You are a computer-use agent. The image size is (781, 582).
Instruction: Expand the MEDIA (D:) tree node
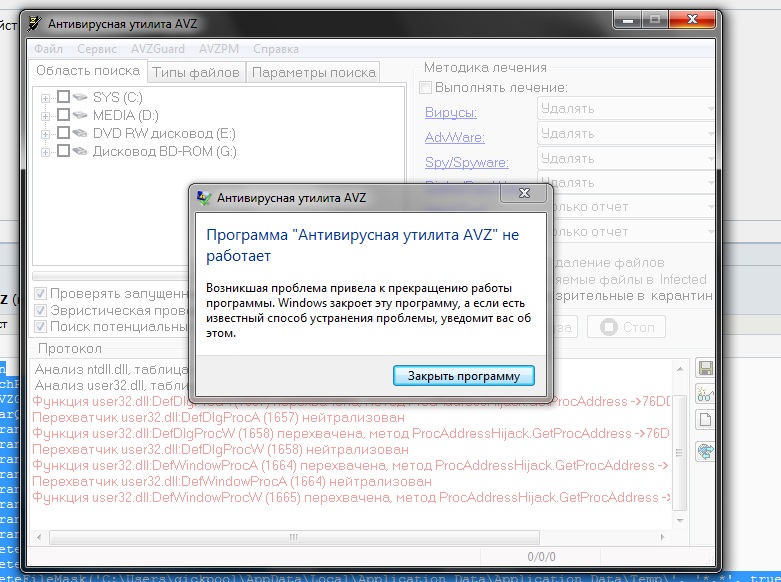(x=45, y=116)
